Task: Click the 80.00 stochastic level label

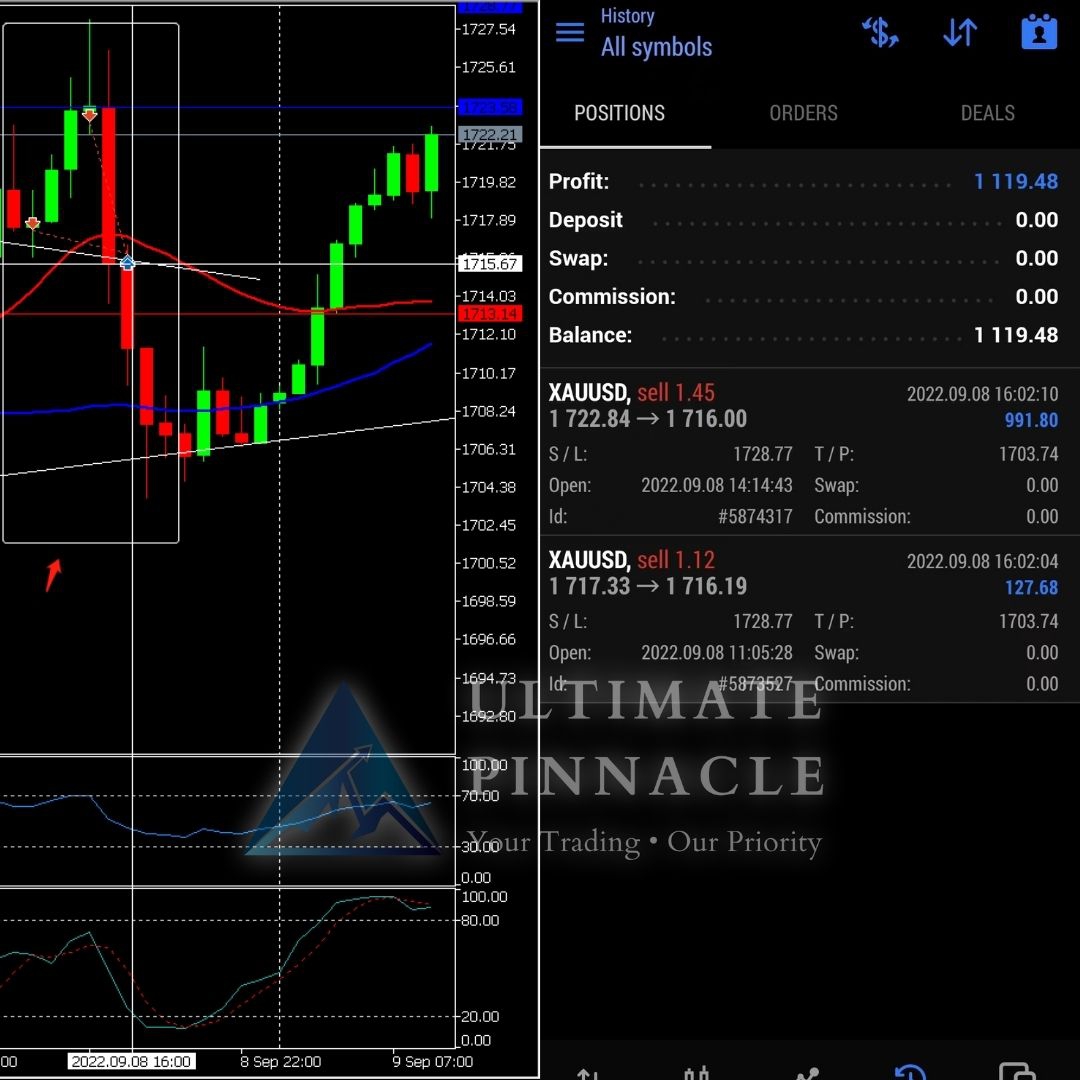Action: click(x=479, y=921)
